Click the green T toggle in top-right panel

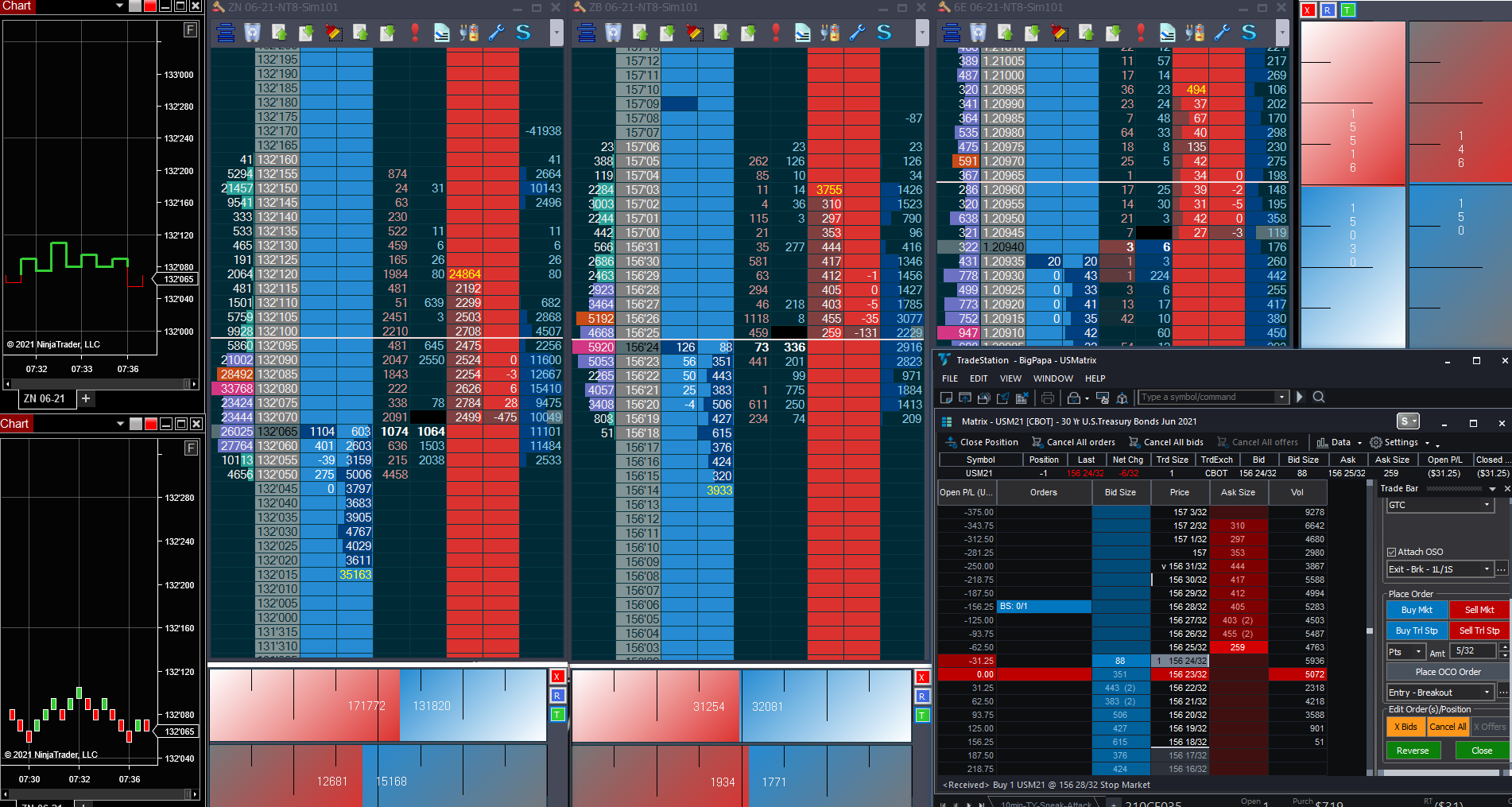point(1347,10)
